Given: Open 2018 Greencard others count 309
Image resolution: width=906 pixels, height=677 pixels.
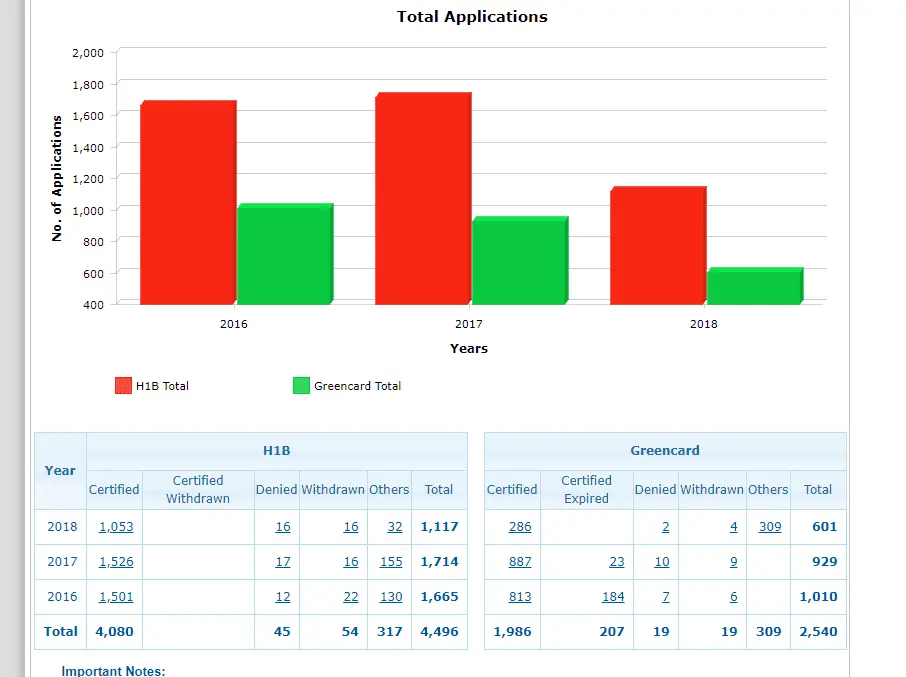Looking at the screenshot, I should tap(770, 527).
